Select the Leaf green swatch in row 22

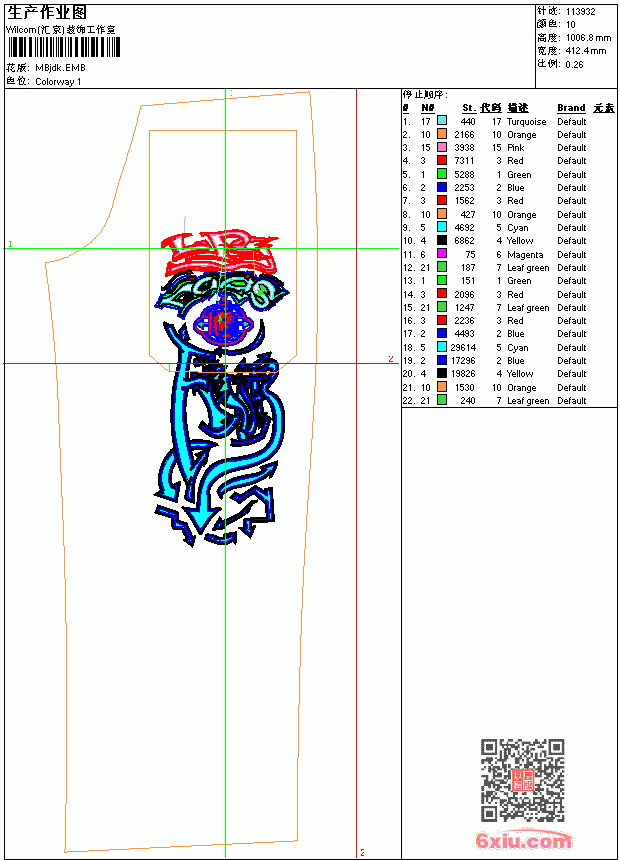click(x=442, y=400)
